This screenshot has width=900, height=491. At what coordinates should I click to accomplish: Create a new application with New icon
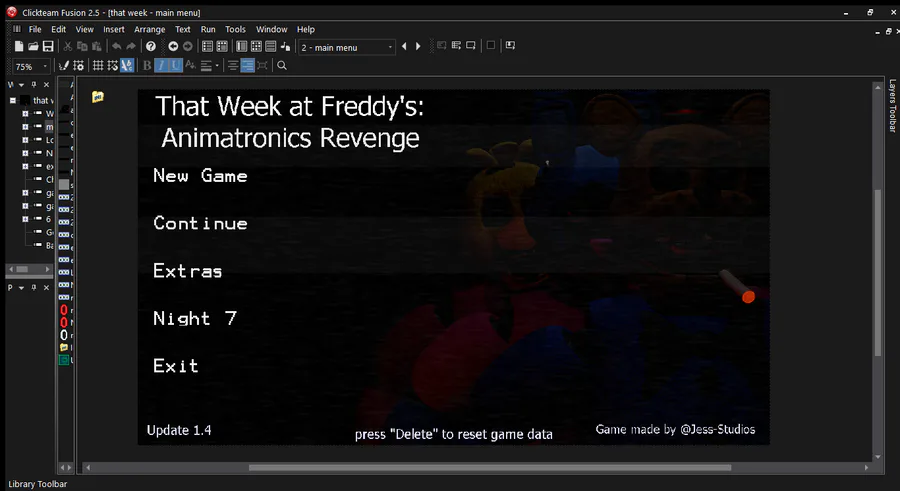tap(19, 47)
